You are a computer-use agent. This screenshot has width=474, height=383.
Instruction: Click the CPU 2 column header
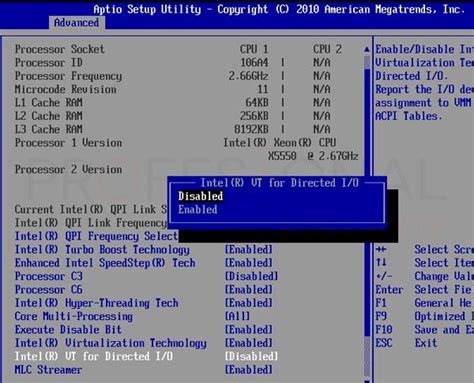coord(327,49)
